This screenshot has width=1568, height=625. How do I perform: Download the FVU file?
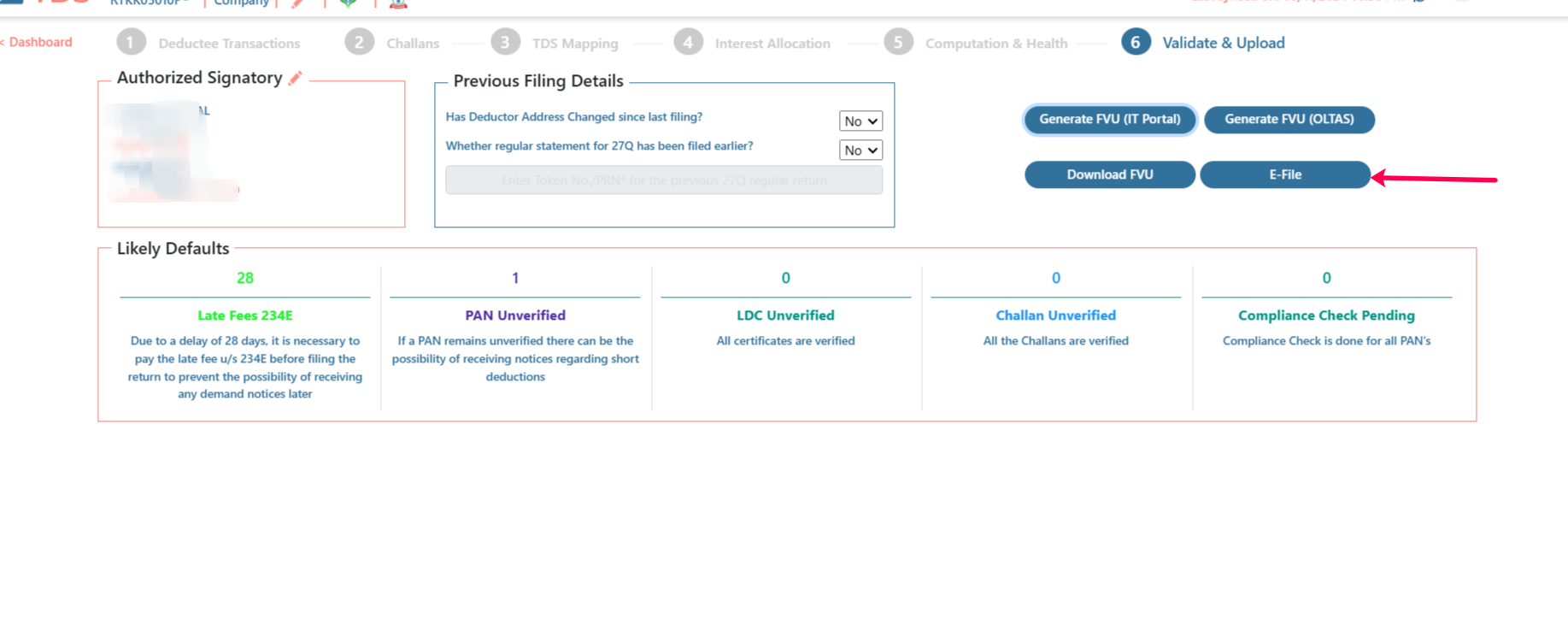point(1109,174)
